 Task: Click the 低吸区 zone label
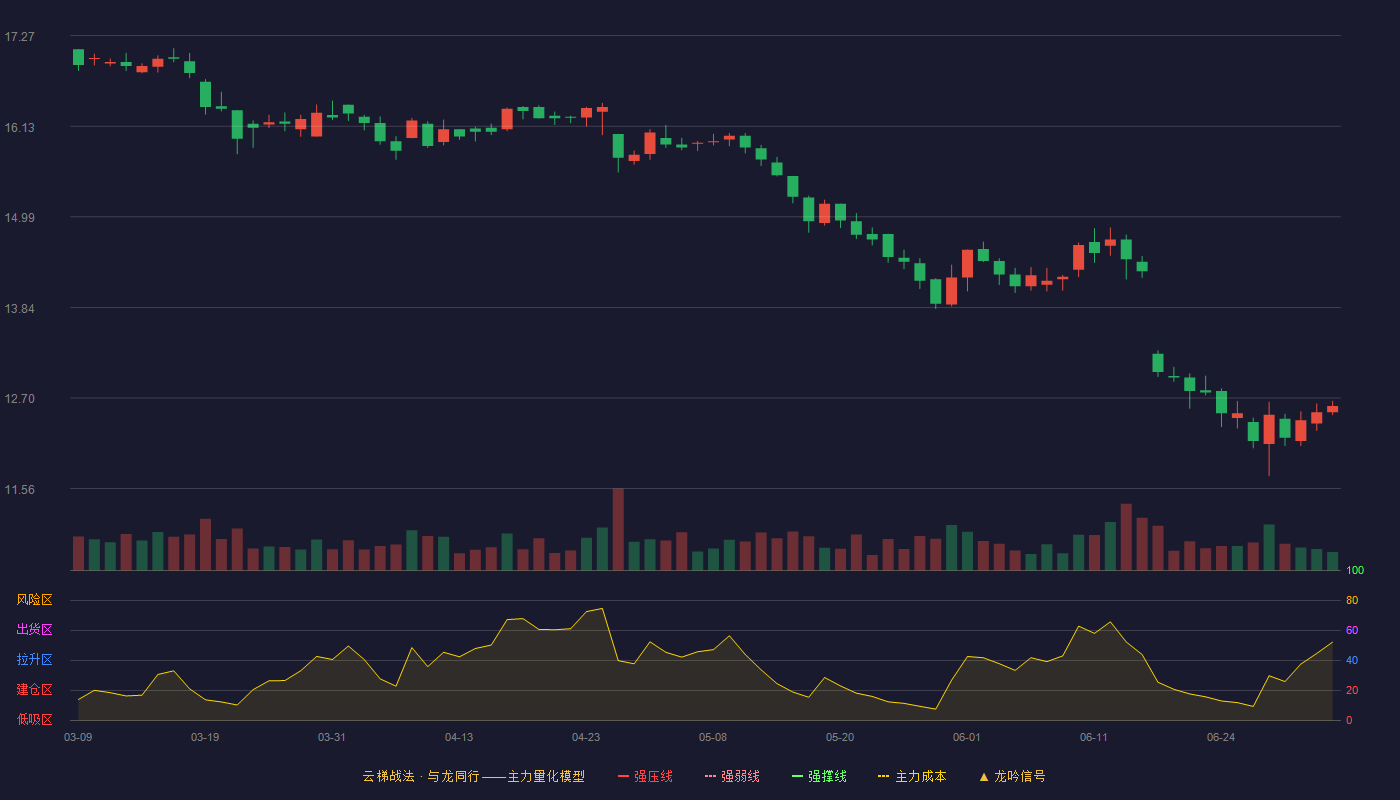[x=34, y=719]
